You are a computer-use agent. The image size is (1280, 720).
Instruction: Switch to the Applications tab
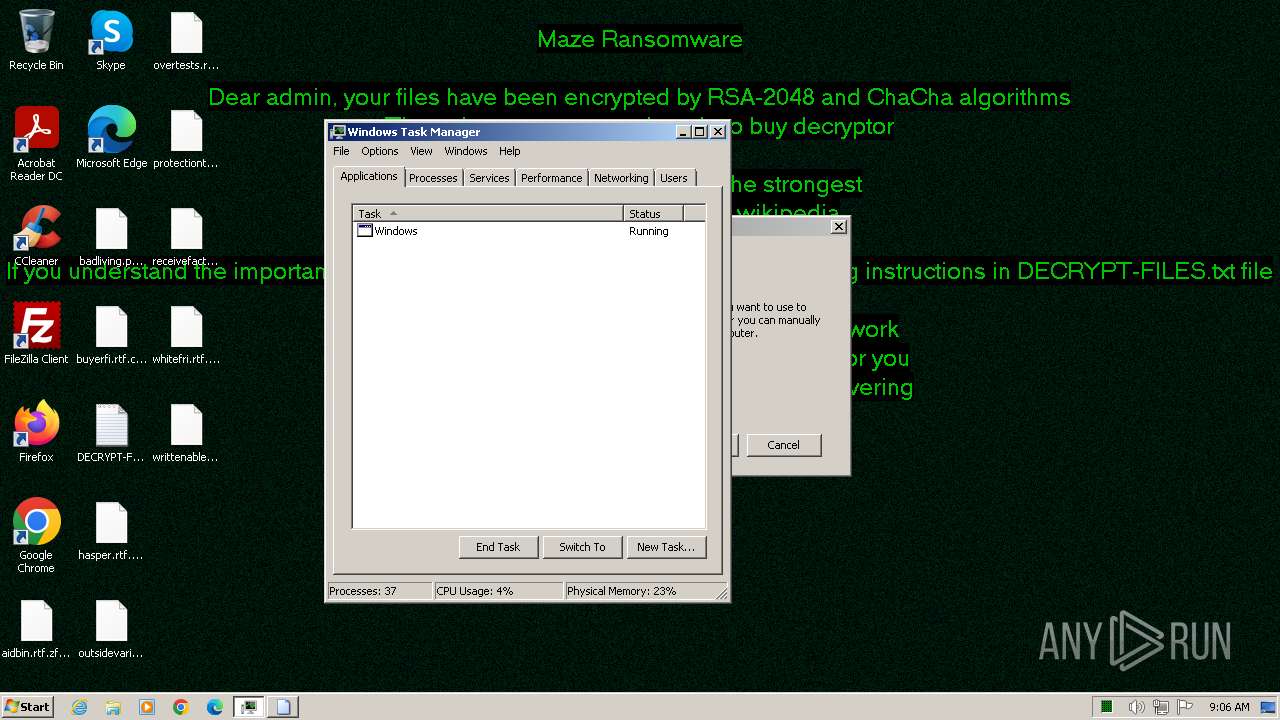tap(369, 176)
